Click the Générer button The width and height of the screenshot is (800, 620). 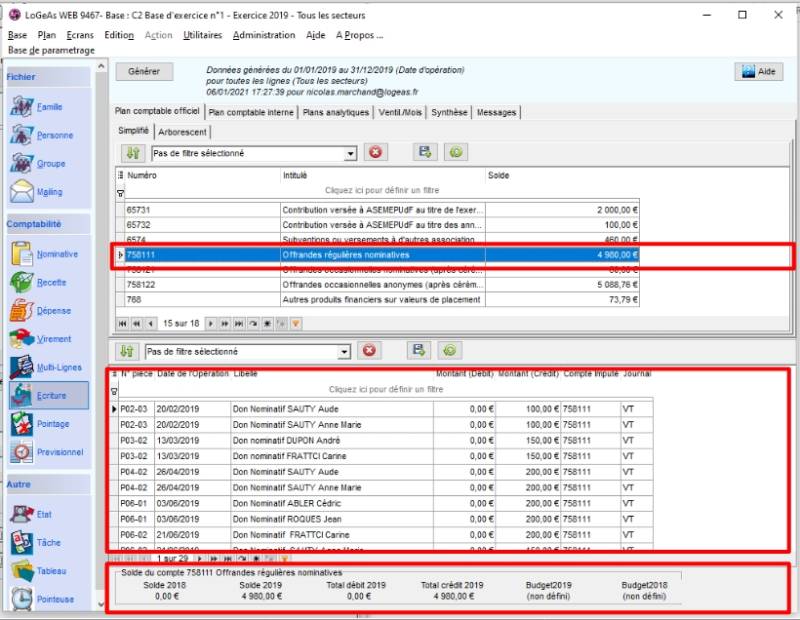pos(144,71)
